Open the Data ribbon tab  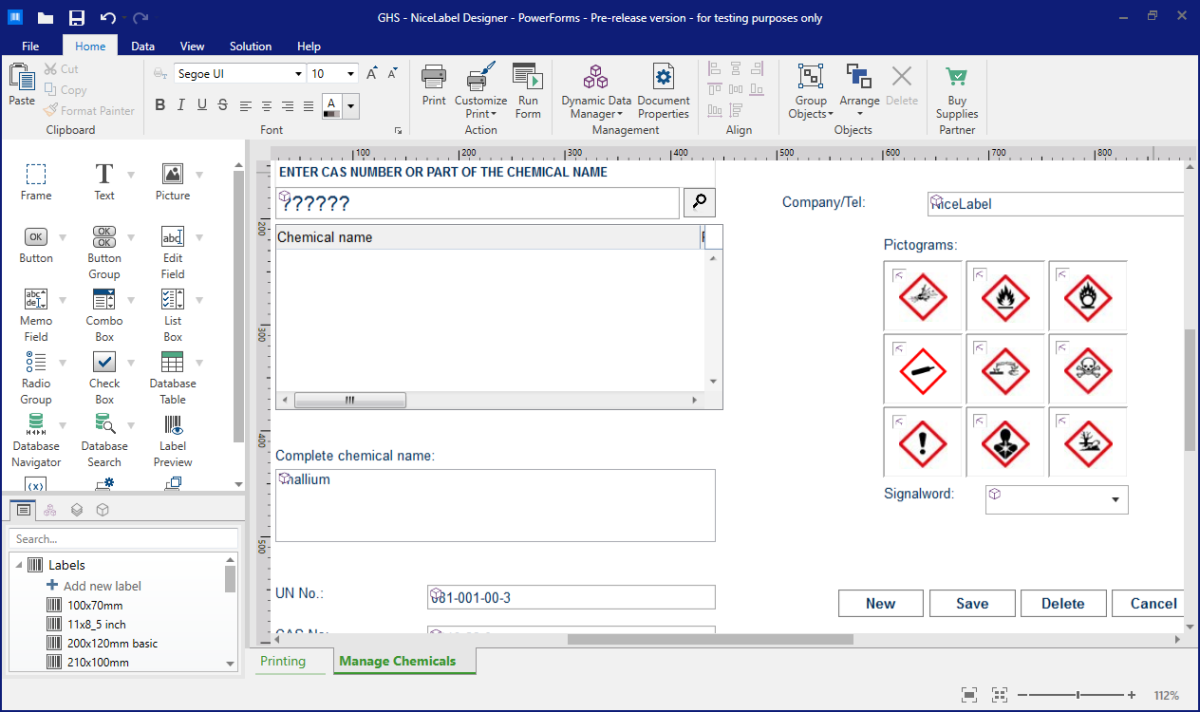click(142, 45)
